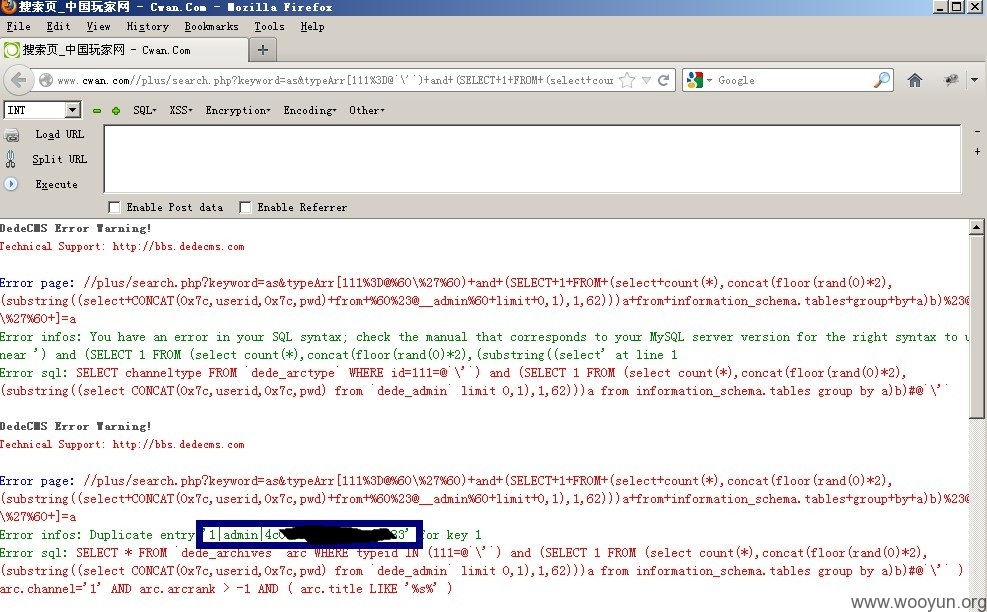The height and width of the screenshot is (612, 987).
Task: Enable Post data checkbox
Action: (x=114, y=207)
